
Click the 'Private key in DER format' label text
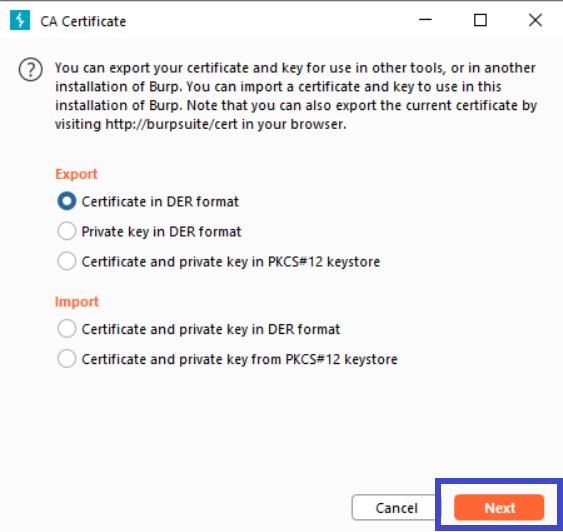click(161, 232)
